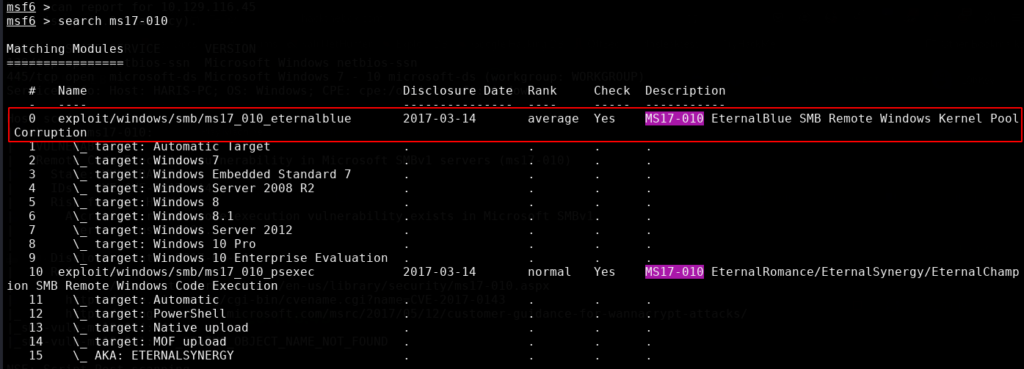Click the 'search ms17-010' command text
1024x369 pixels.
pyautogui.click(x=112, y=21)
